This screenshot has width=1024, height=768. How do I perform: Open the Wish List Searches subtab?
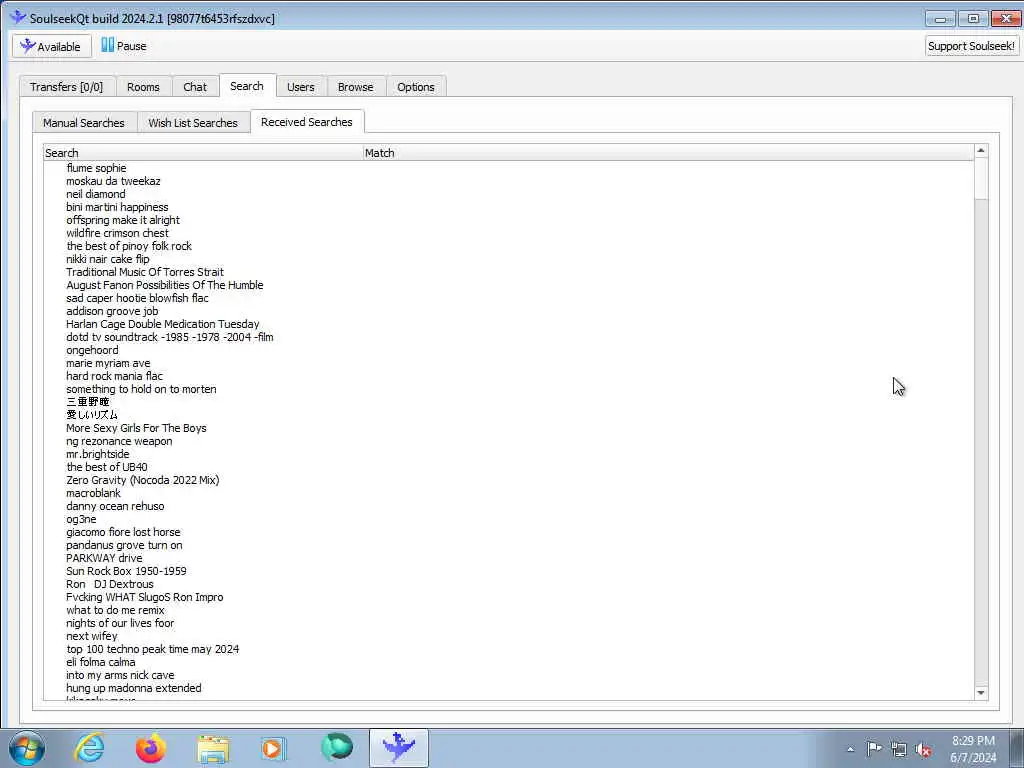(x=193, y=123)
